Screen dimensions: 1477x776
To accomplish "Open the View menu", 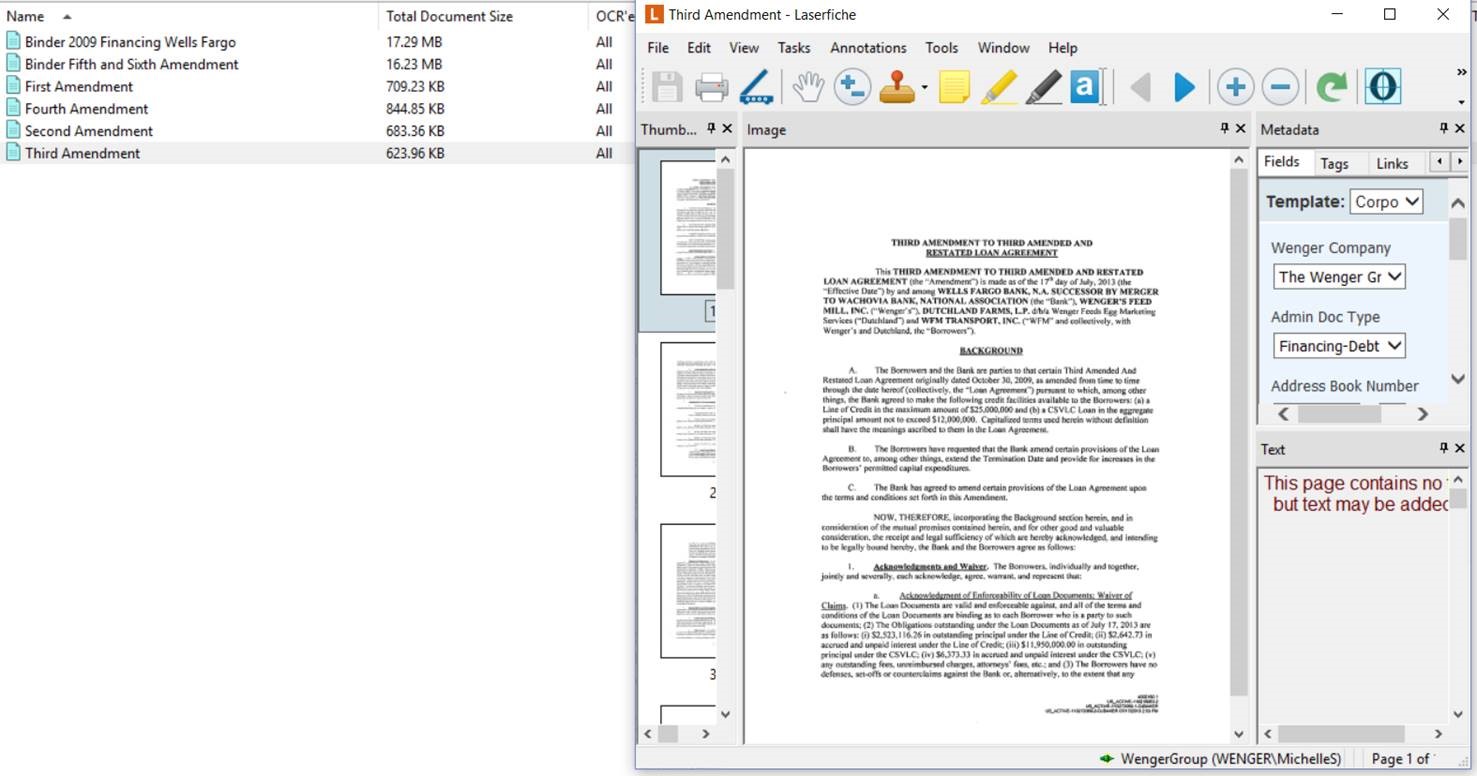I will [x=744, y=47].
